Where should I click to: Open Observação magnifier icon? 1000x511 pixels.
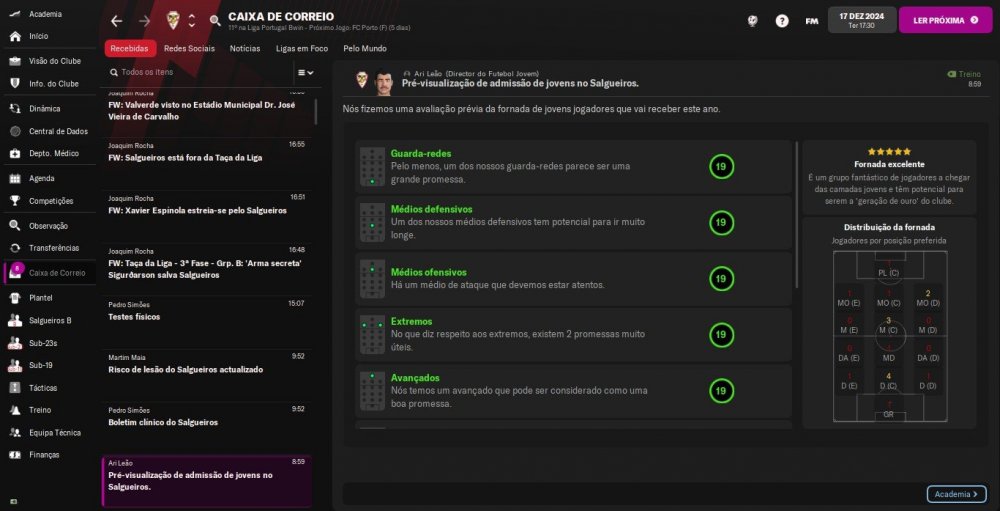[x=16, y=226]
